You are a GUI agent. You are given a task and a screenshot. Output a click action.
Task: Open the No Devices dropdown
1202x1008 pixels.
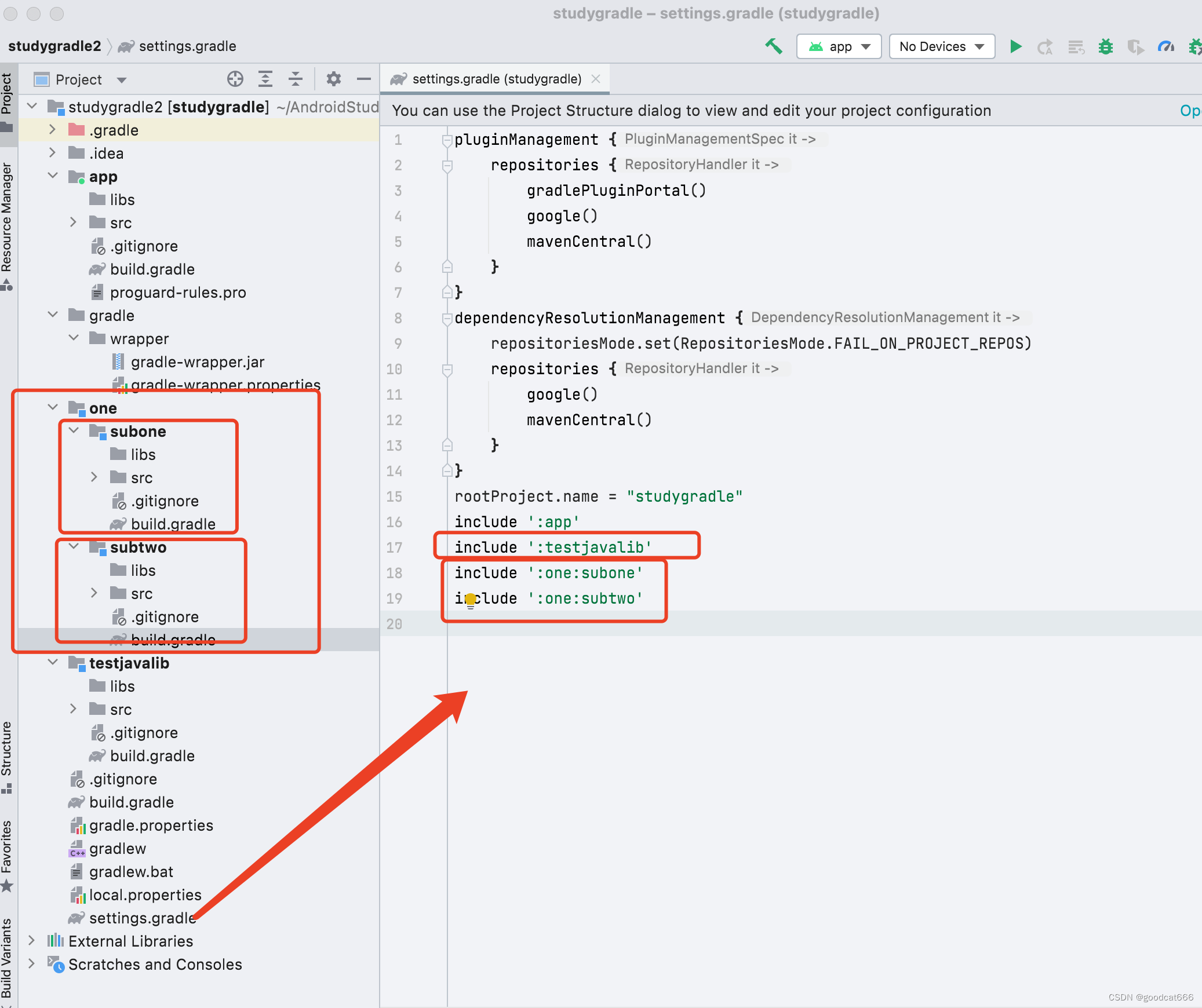point(941,46)
